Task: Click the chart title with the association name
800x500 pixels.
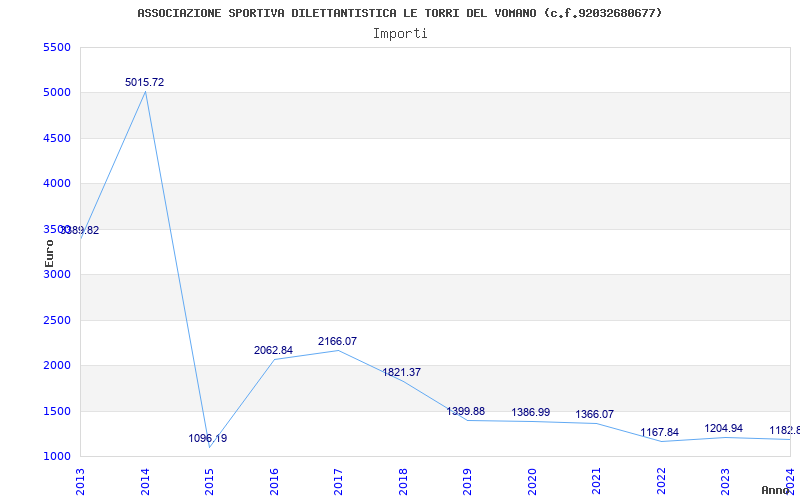Action: coord(399,13)
